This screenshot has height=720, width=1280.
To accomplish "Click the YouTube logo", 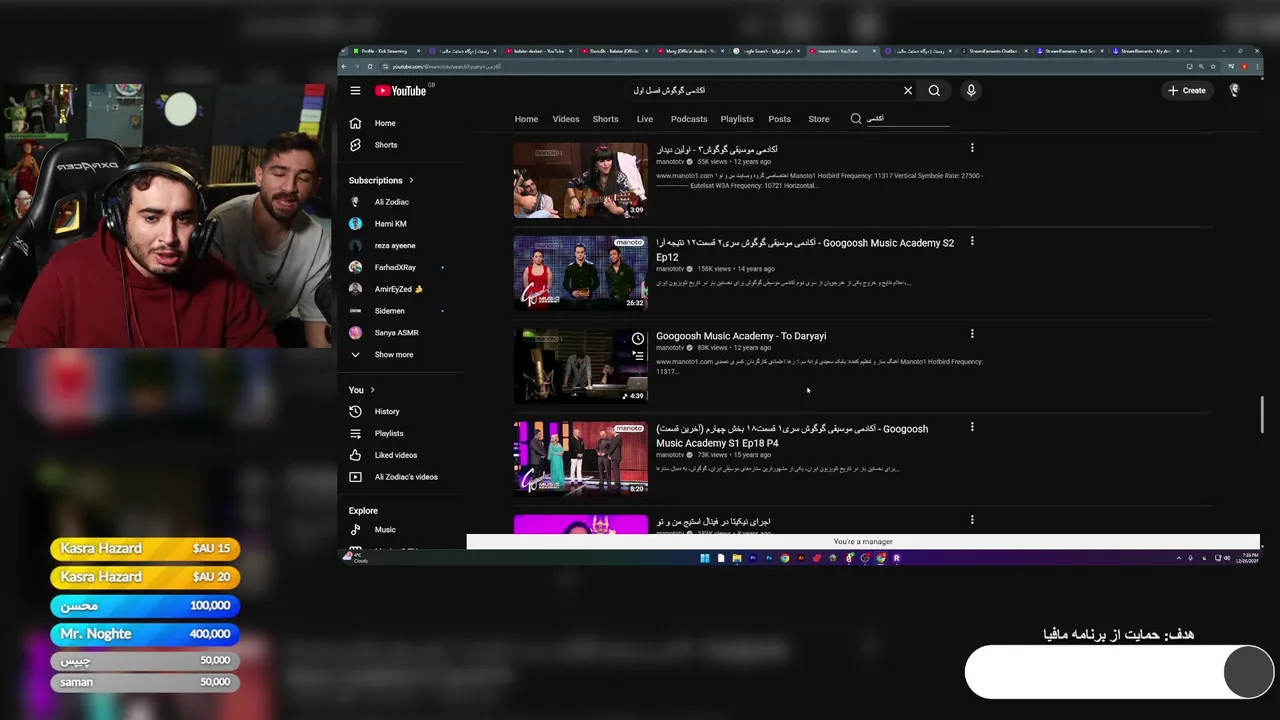I will click(401, 90).
